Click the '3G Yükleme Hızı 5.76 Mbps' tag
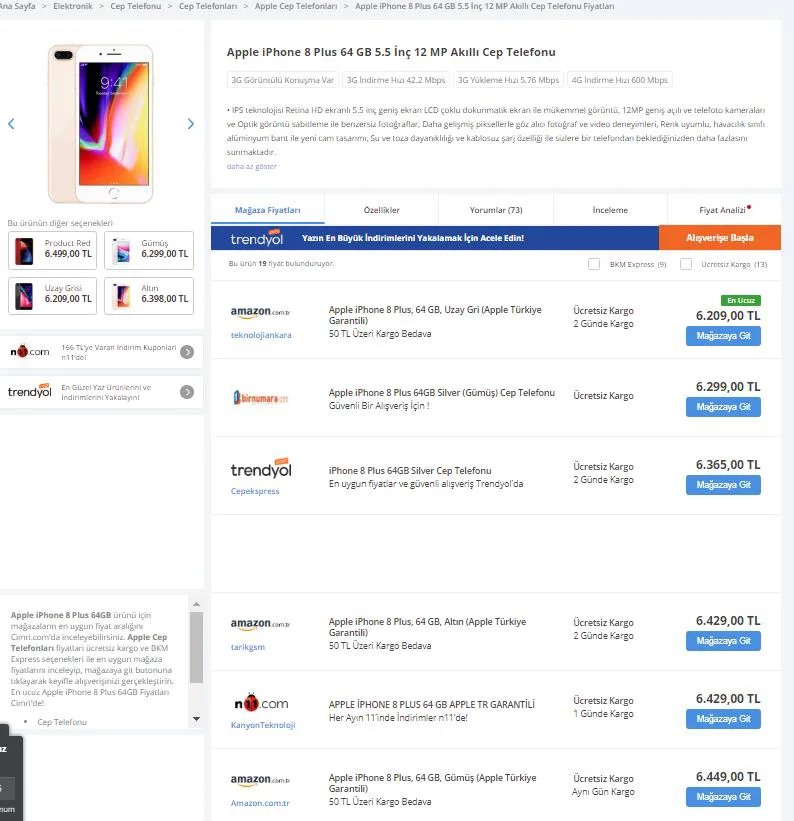Image resolution: width=794 pixels, height=821 pixels. point(508,80)
